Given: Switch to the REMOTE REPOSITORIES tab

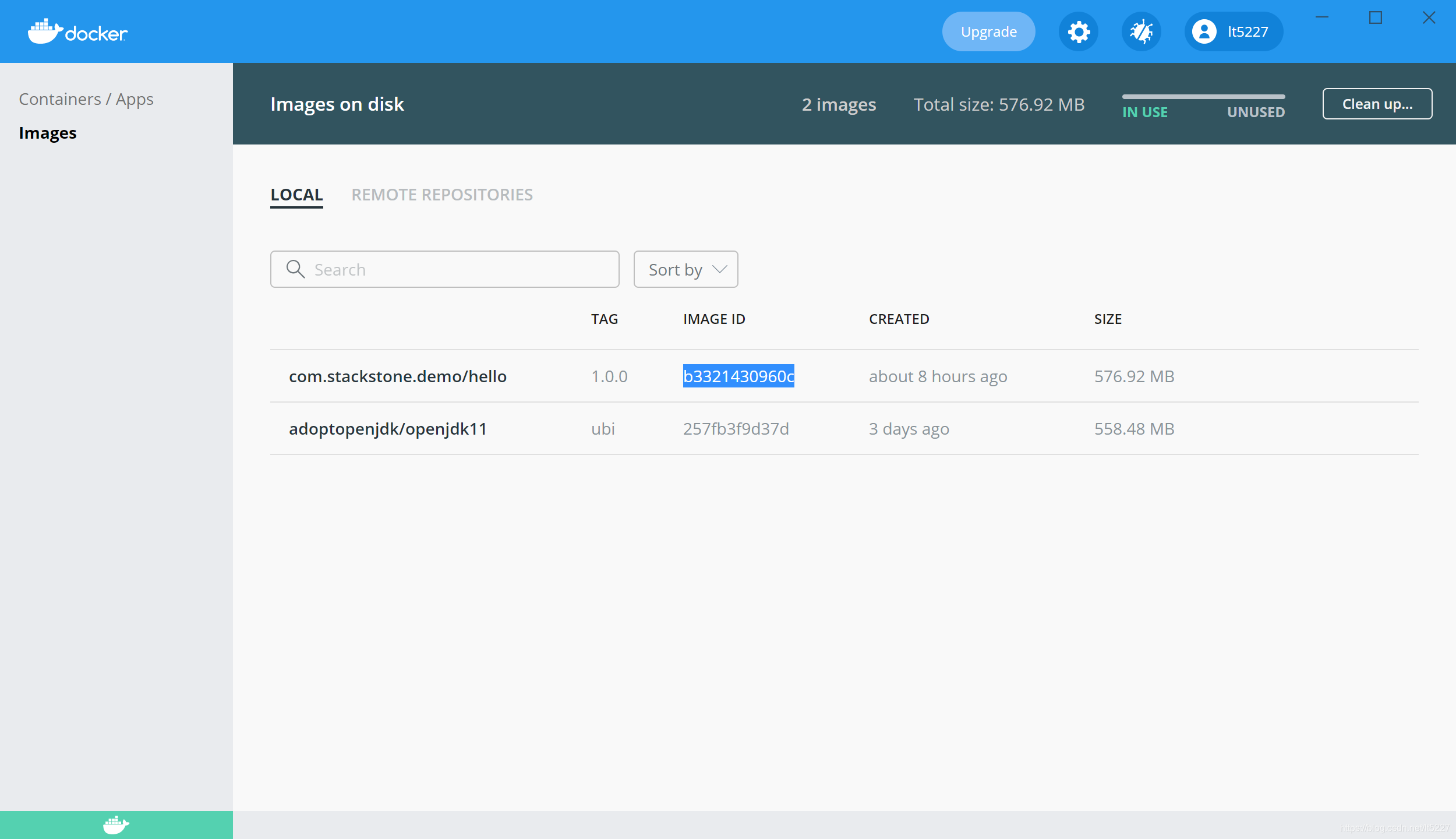Looking at the screenshot, I should pos(442,195).
